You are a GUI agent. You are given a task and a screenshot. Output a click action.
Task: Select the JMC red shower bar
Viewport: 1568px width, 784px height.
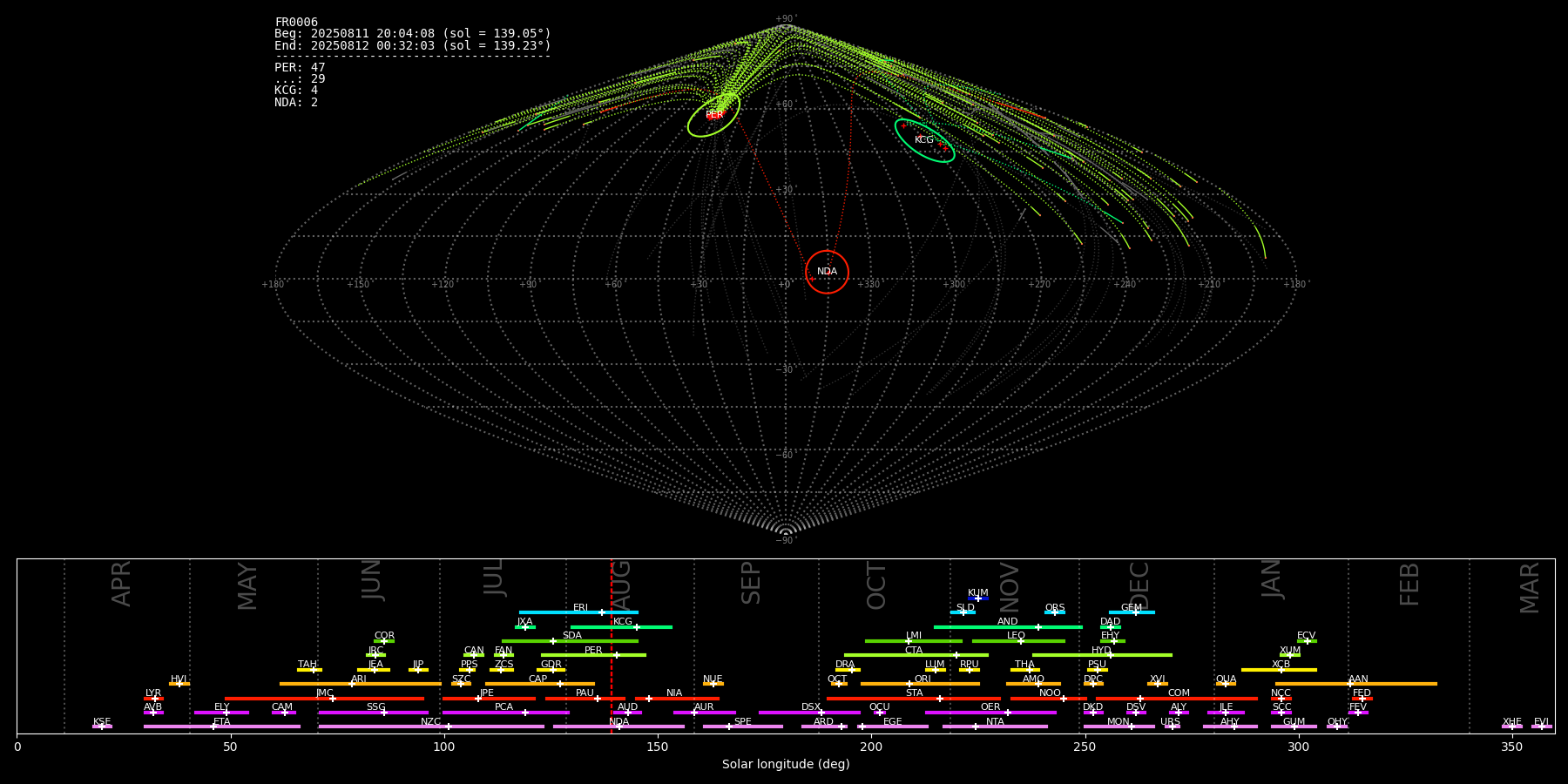(325, 699)
